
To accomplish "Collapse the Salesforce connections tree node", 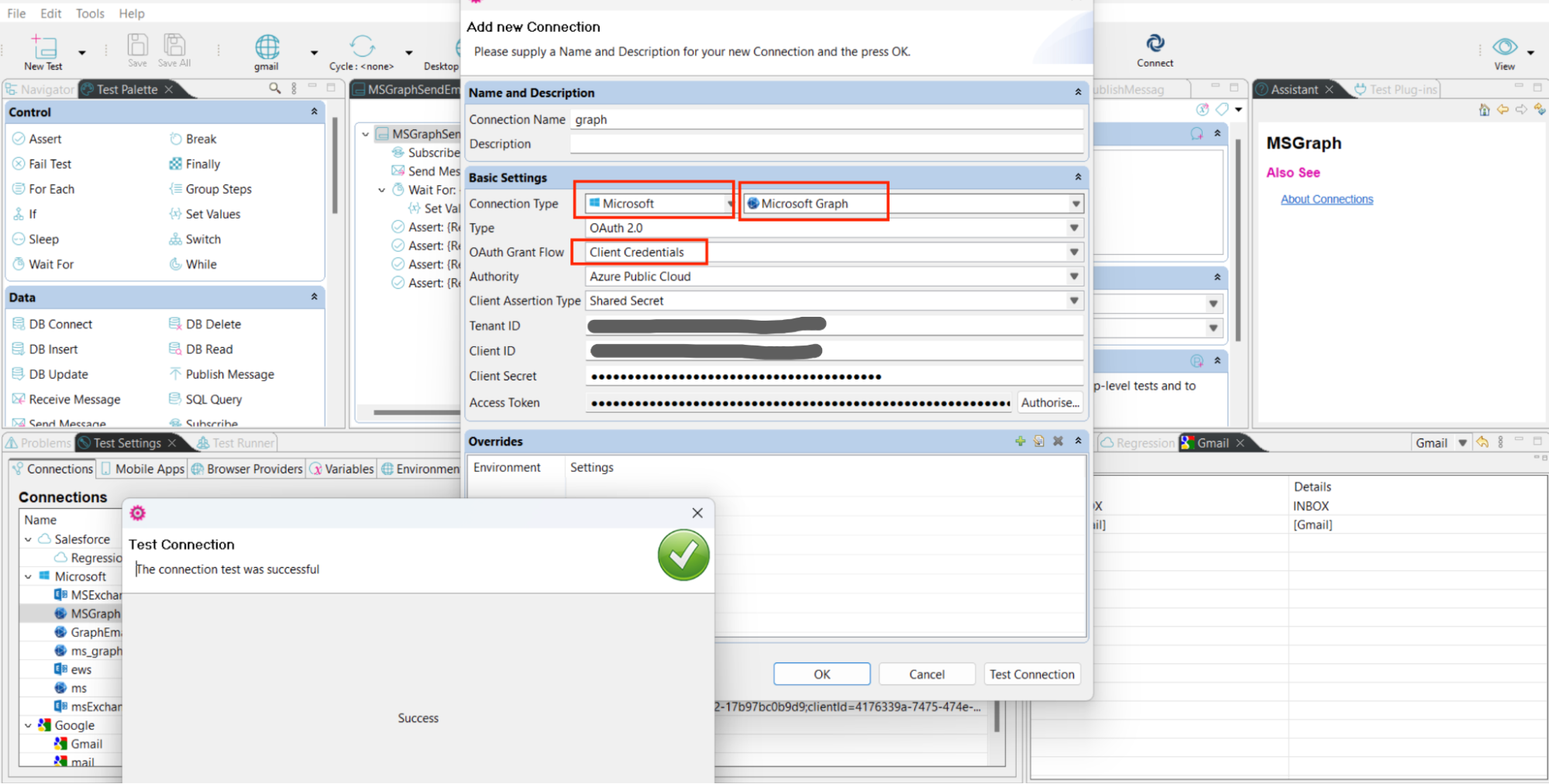I will [x=29, y=539].
